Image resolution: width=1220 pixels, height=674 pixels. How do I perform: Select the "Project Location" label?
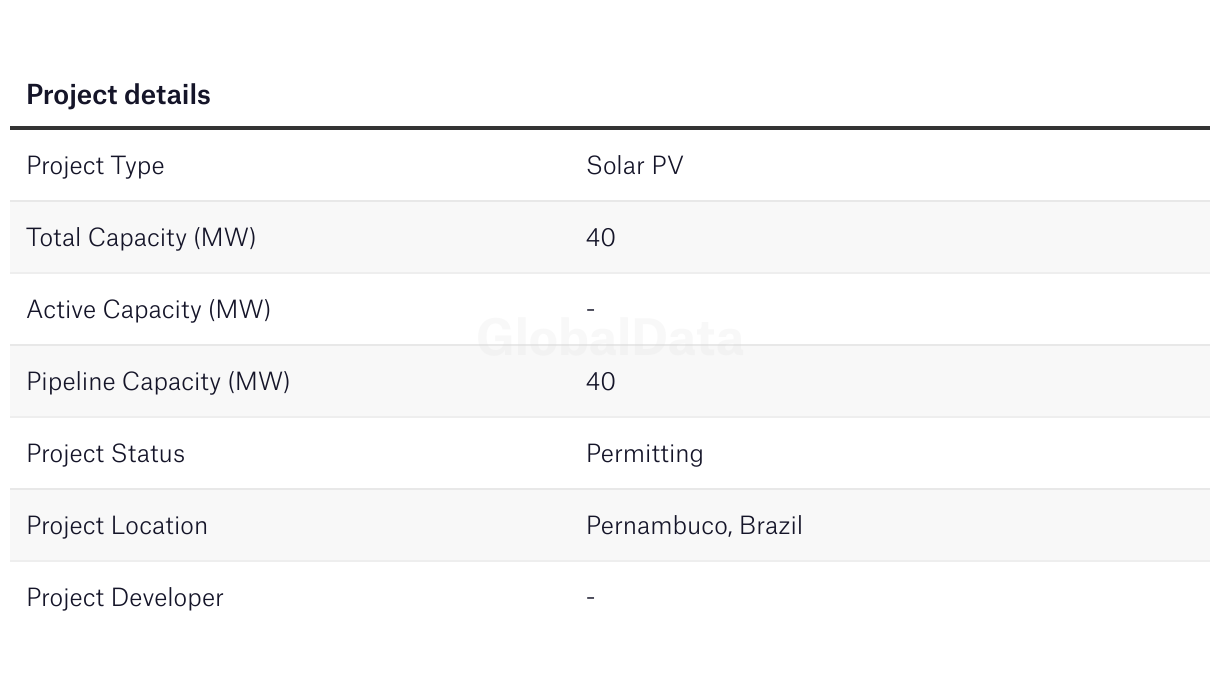pyautogui.click(x=117, y=526)
